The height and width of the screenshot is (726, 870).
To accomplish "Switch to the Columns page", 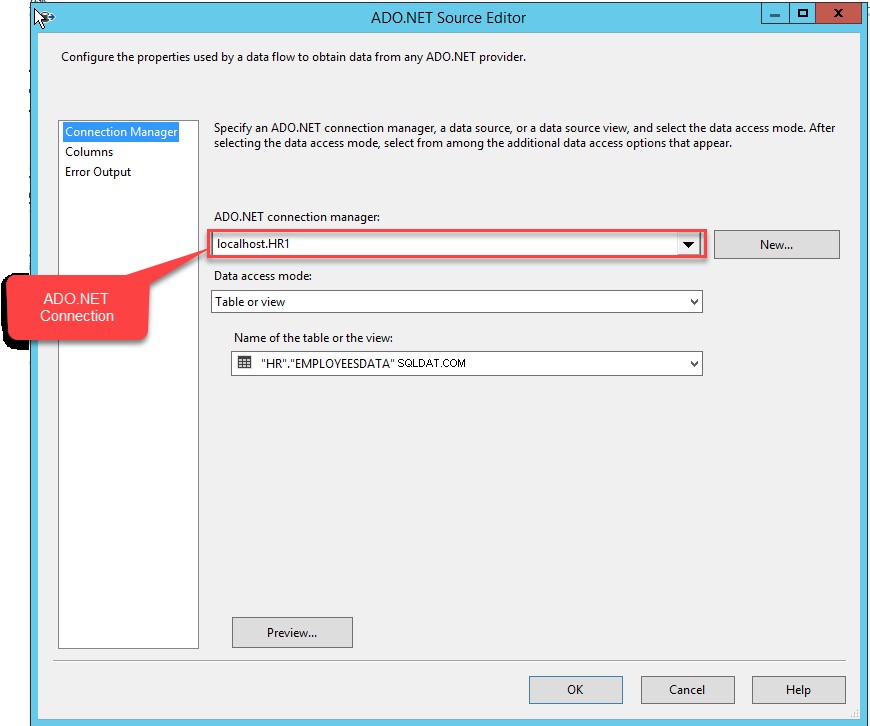I will pyautogui.click(x=89, y=152).
